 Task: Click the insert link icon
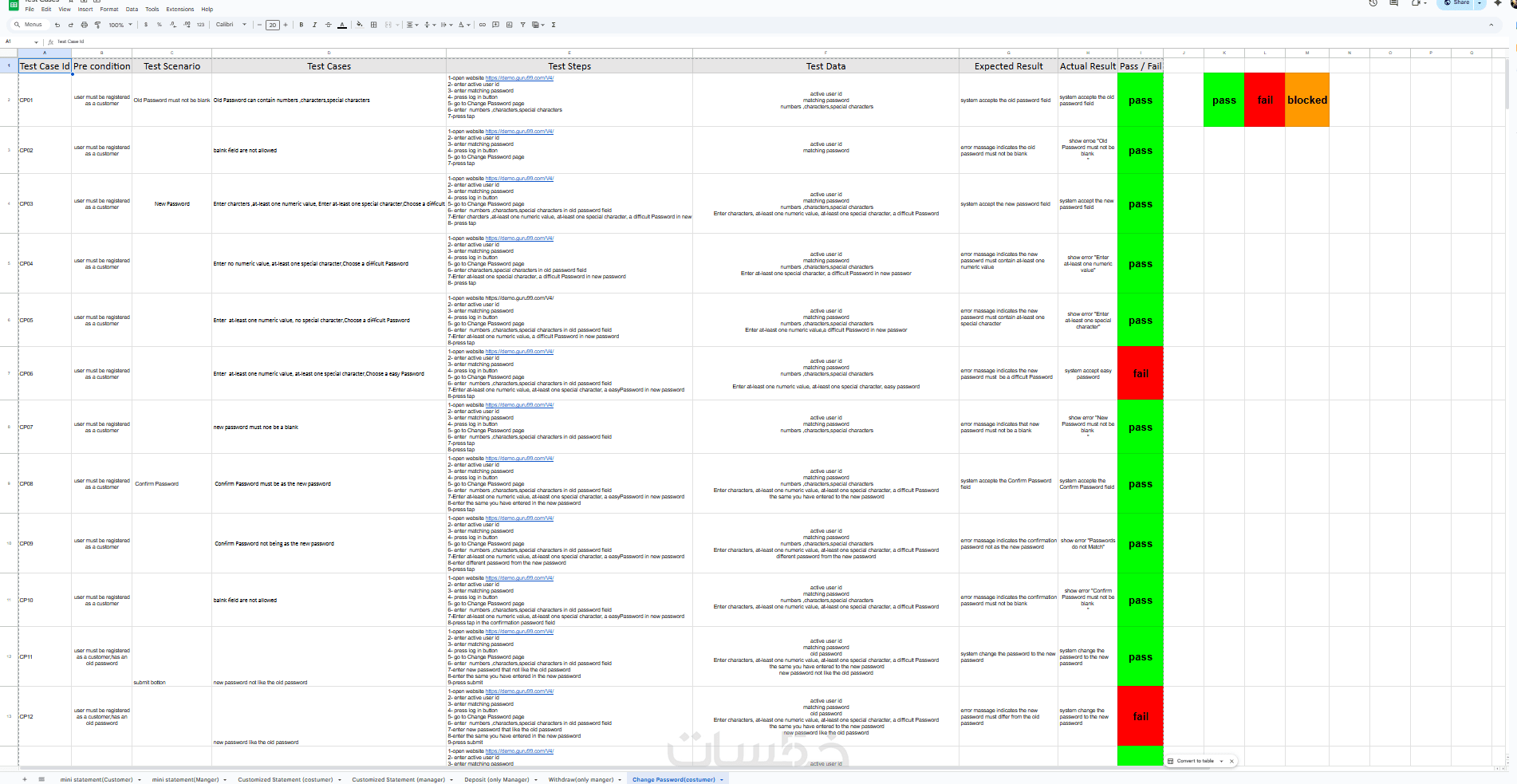(483, 25)
